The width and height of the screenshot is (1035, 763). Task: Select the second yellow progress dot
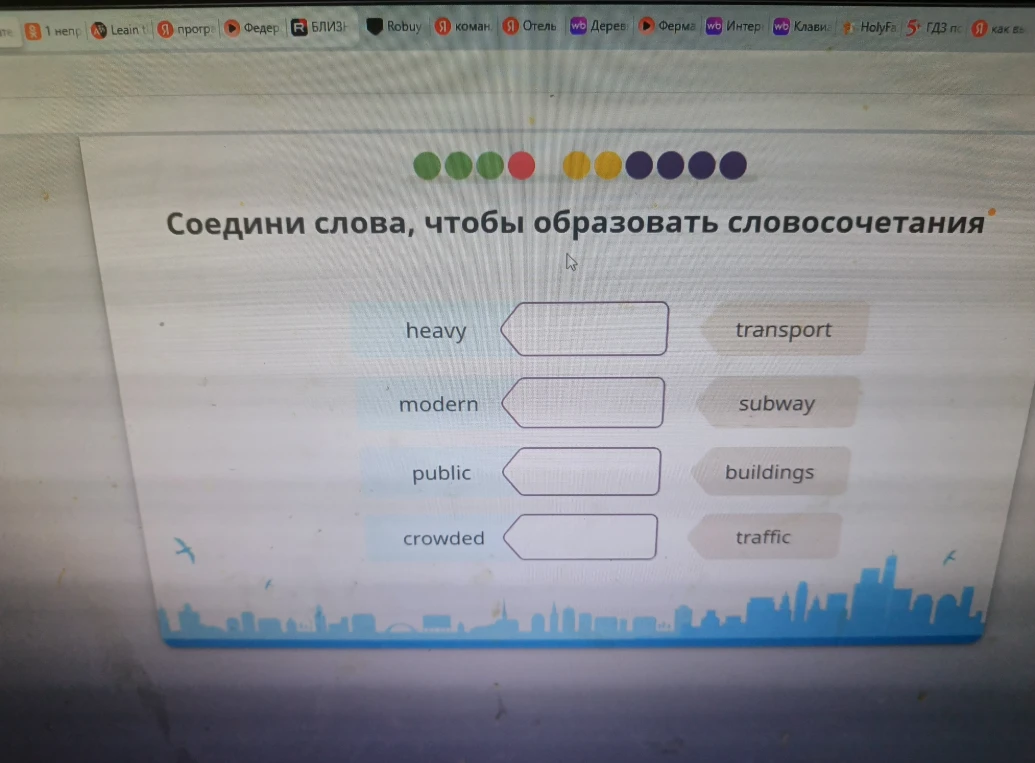point(608,166)
